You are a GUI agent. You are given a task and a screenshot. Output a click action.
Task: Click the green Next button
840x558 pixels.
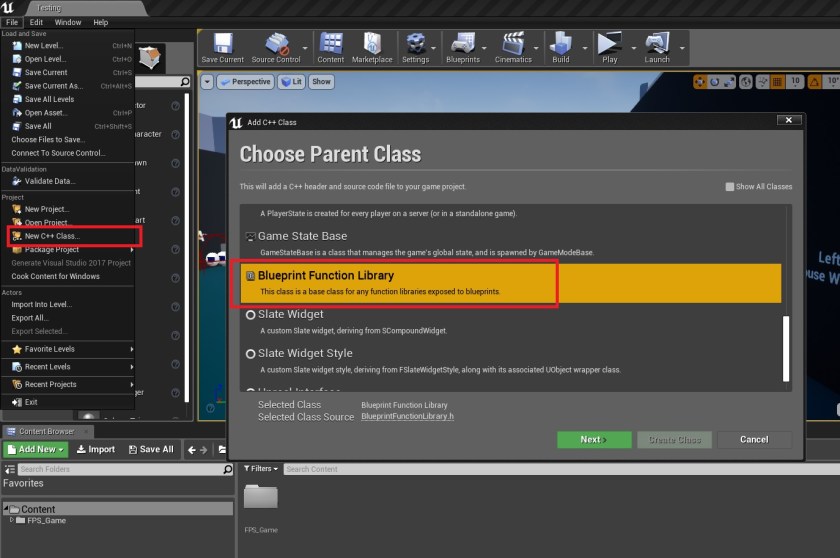point(594,439)
